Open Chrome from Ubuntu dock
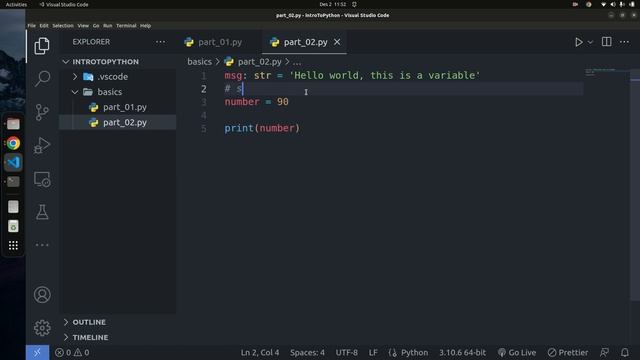 [x=13, y=143]
